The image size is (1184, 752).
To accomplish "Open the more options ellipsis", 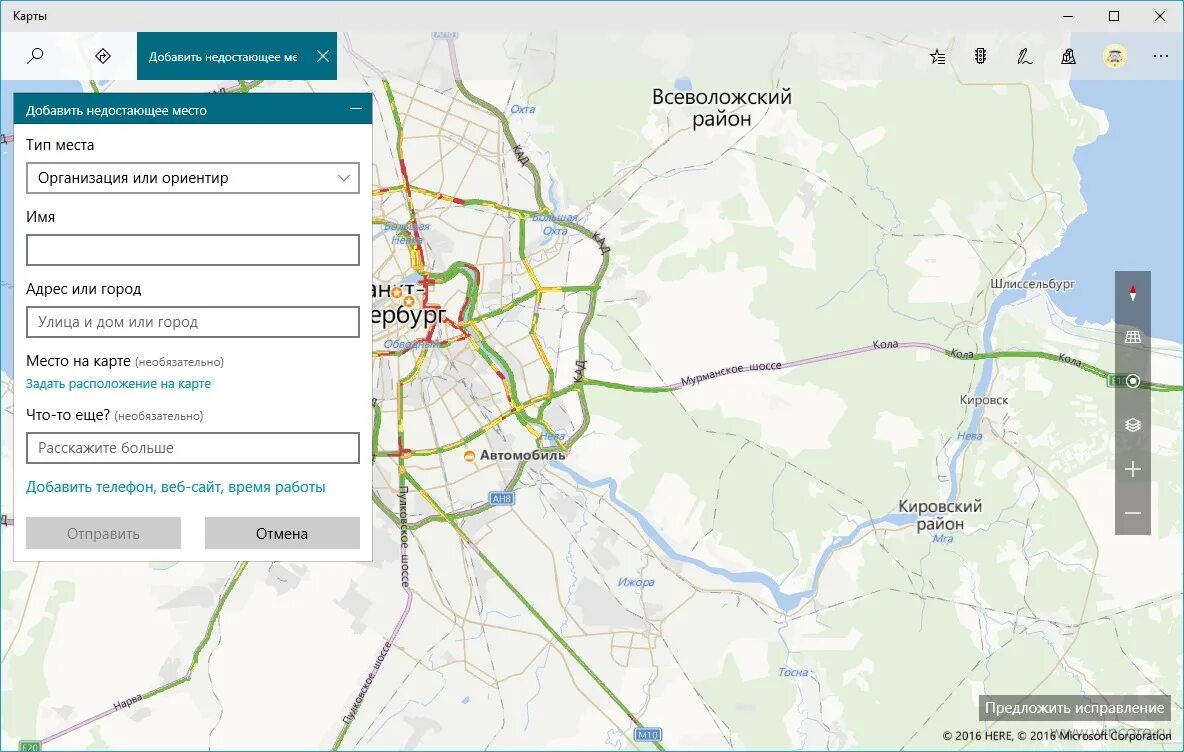I will point(1161,56).
